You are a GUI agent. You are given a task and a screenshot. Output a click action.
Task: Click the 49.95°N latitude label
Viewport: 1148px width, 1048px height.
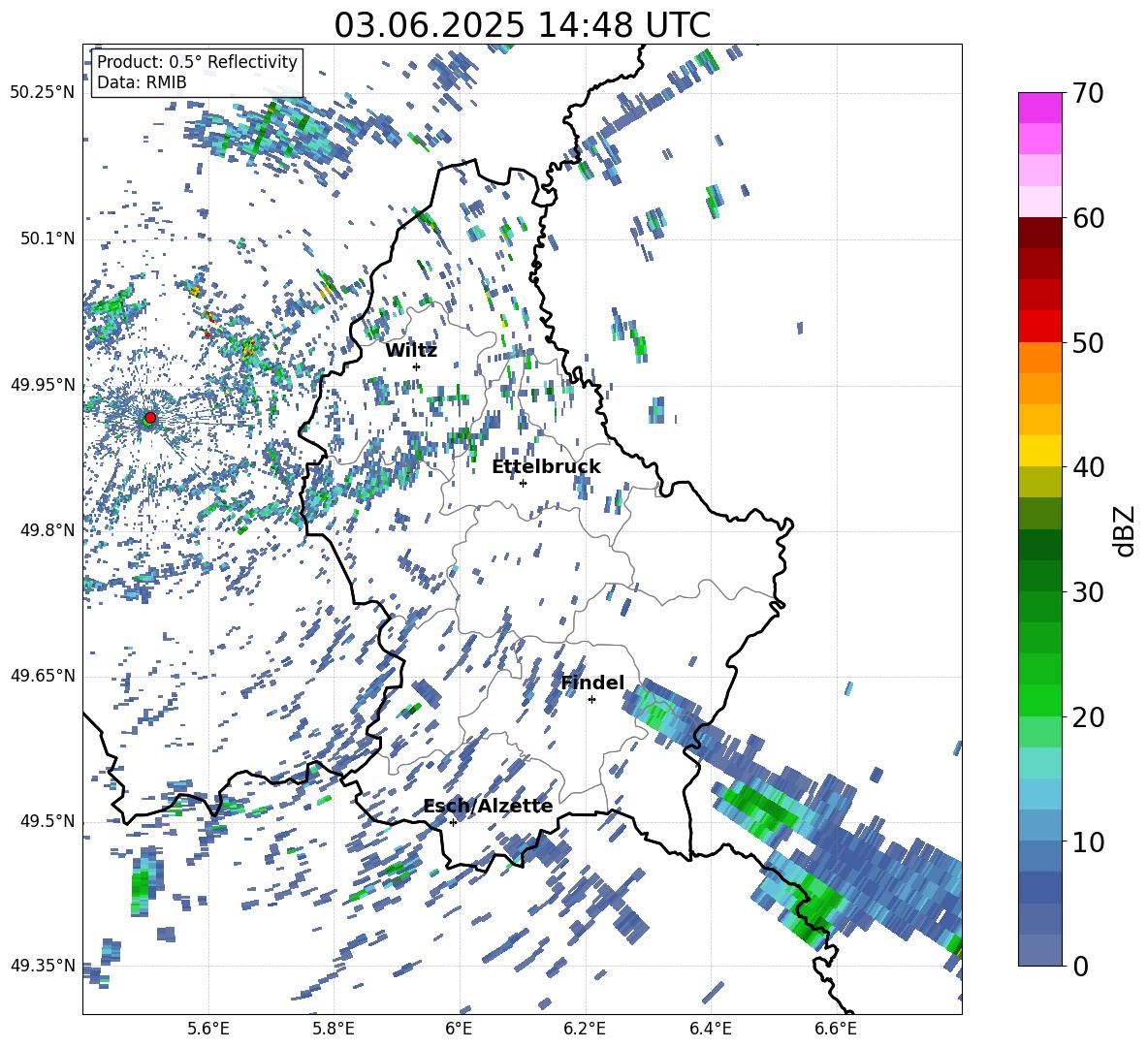pos(43,384)
